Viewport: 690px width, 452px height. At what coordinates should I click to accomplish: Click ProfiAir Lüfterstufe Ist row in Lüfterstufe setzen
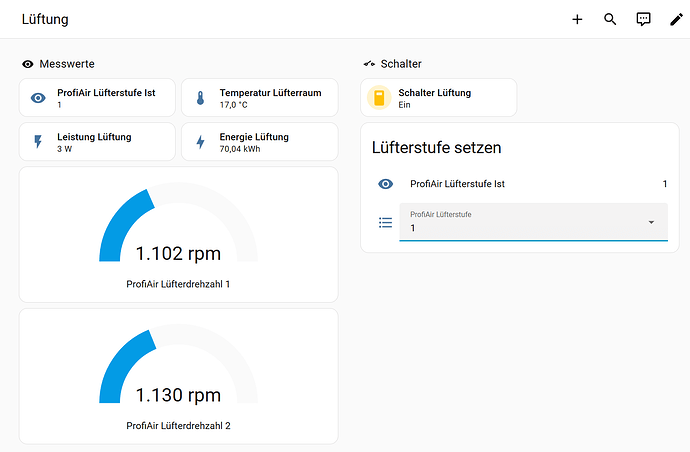pyautogui.click(x=522, y=184)
